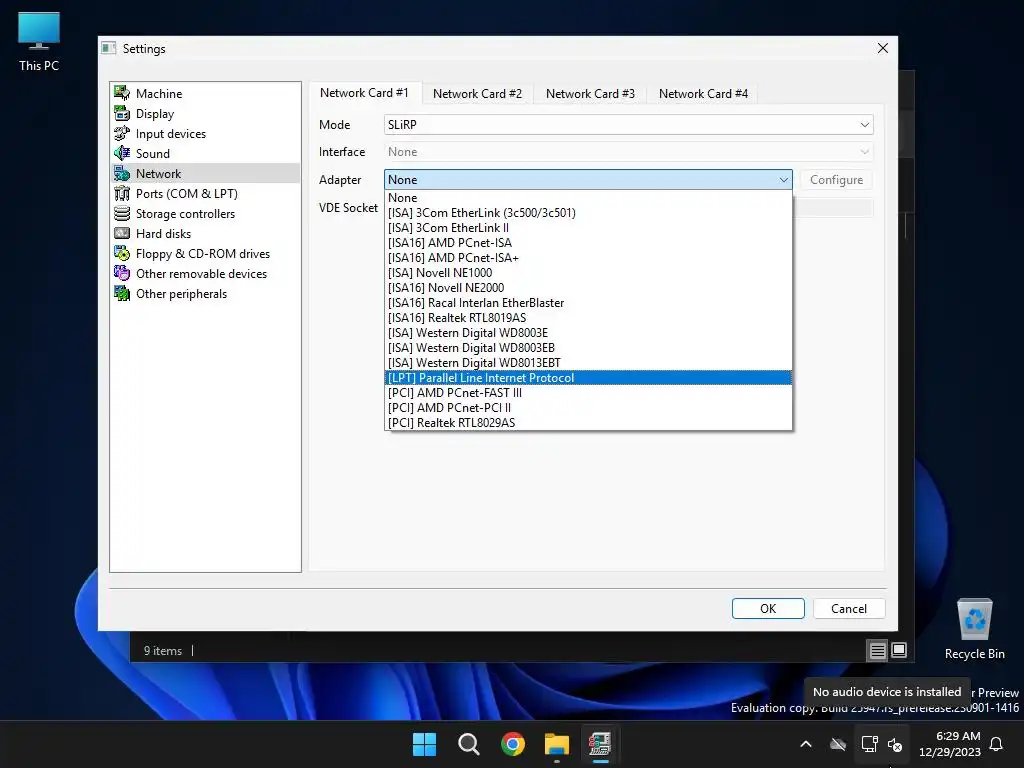Open Floppy & CD-ROM drives icon

122,253
